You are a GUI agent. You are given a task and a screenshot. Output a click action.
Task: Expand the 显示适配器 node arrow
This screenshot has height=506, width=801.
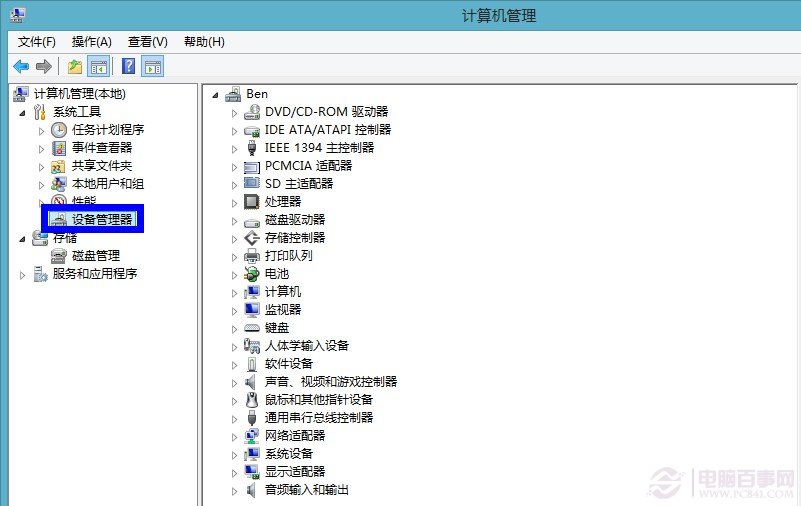(235, 472)
